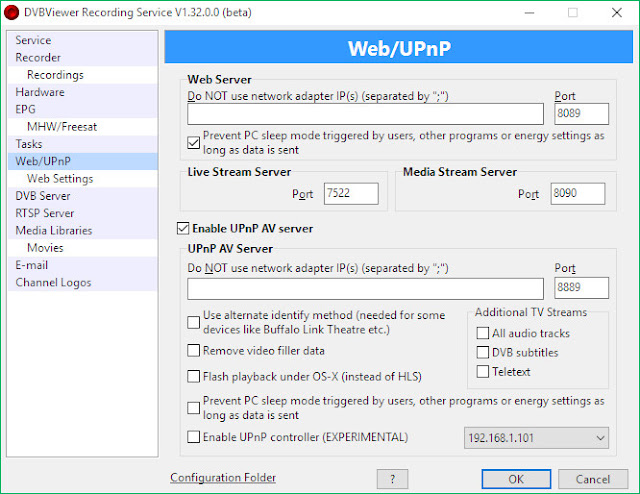Select EPG in the sidebar
The image size is (640, 494).
coord(82,109)
